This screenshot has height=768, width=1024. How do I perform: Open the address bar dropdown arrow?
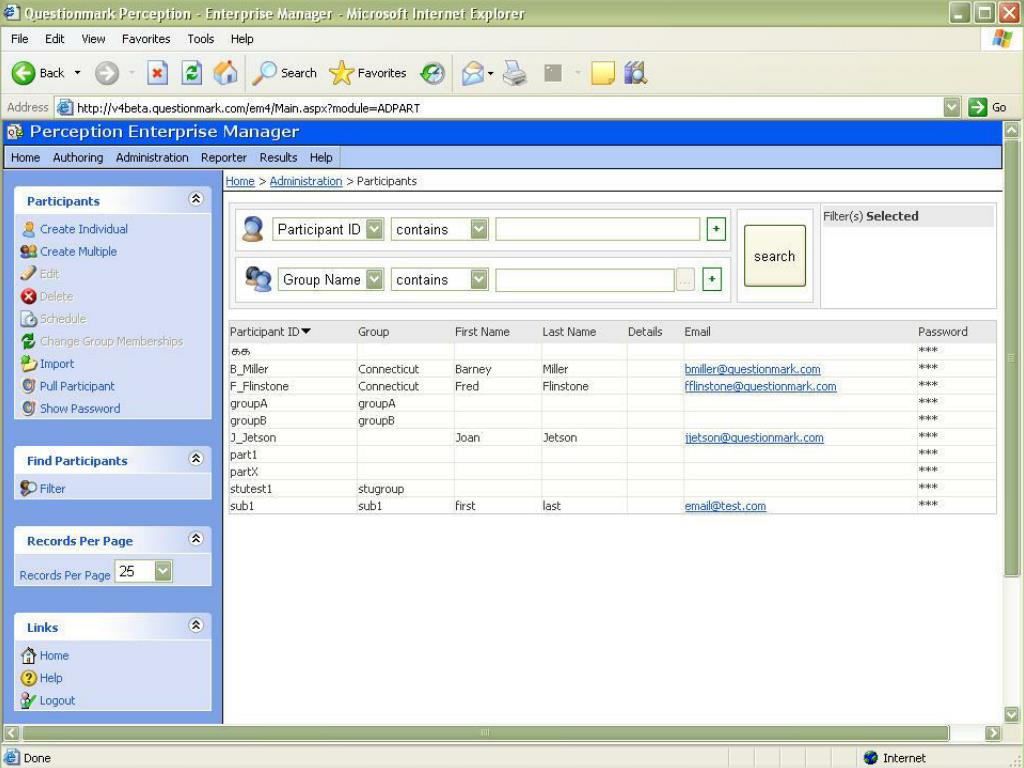(x=952, y=107)
